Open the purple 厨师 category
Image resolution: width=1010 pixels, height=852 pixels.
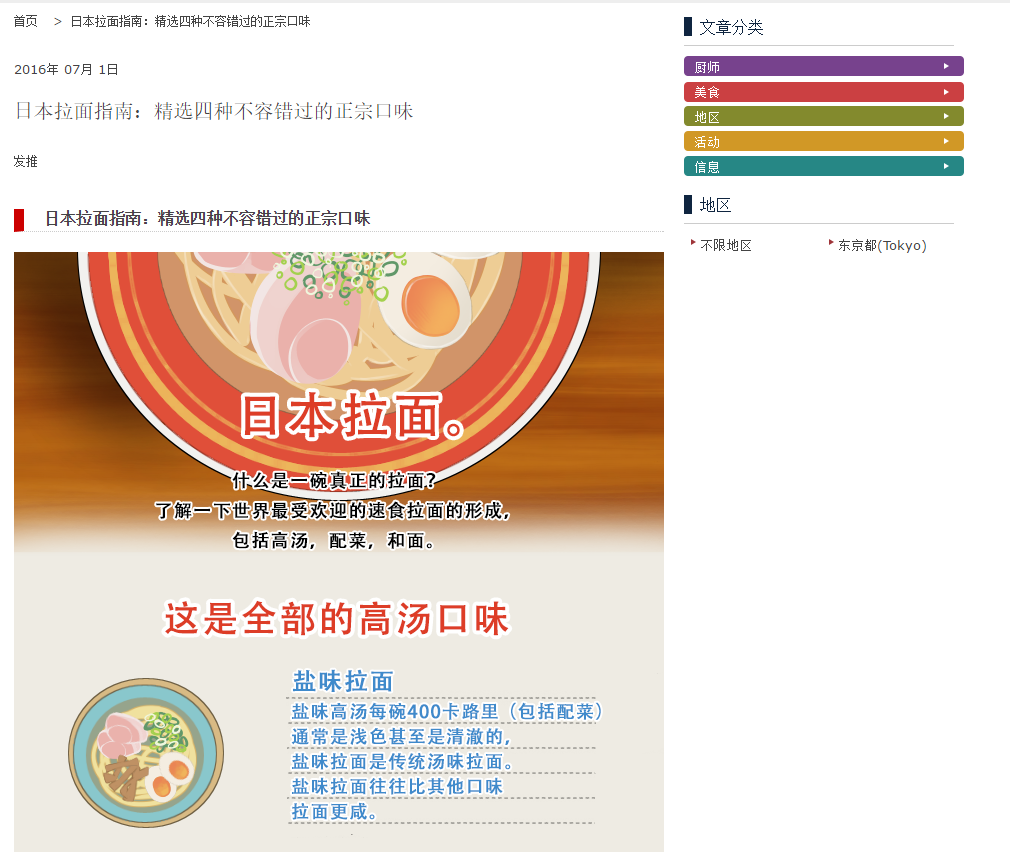tap(823, 66)
